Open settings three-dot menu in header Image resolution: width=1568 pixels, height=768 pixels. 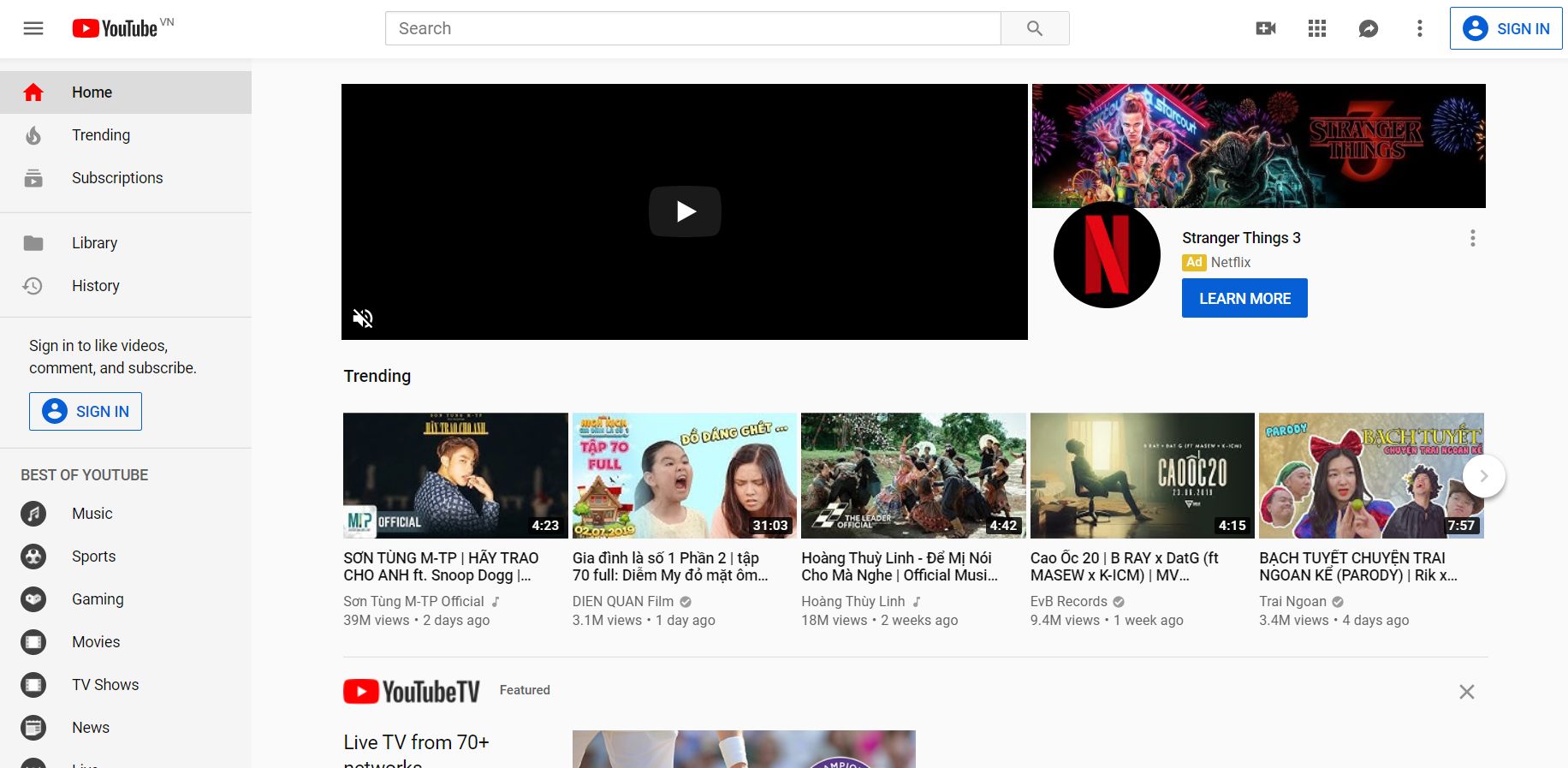(x=1419, y=28)
